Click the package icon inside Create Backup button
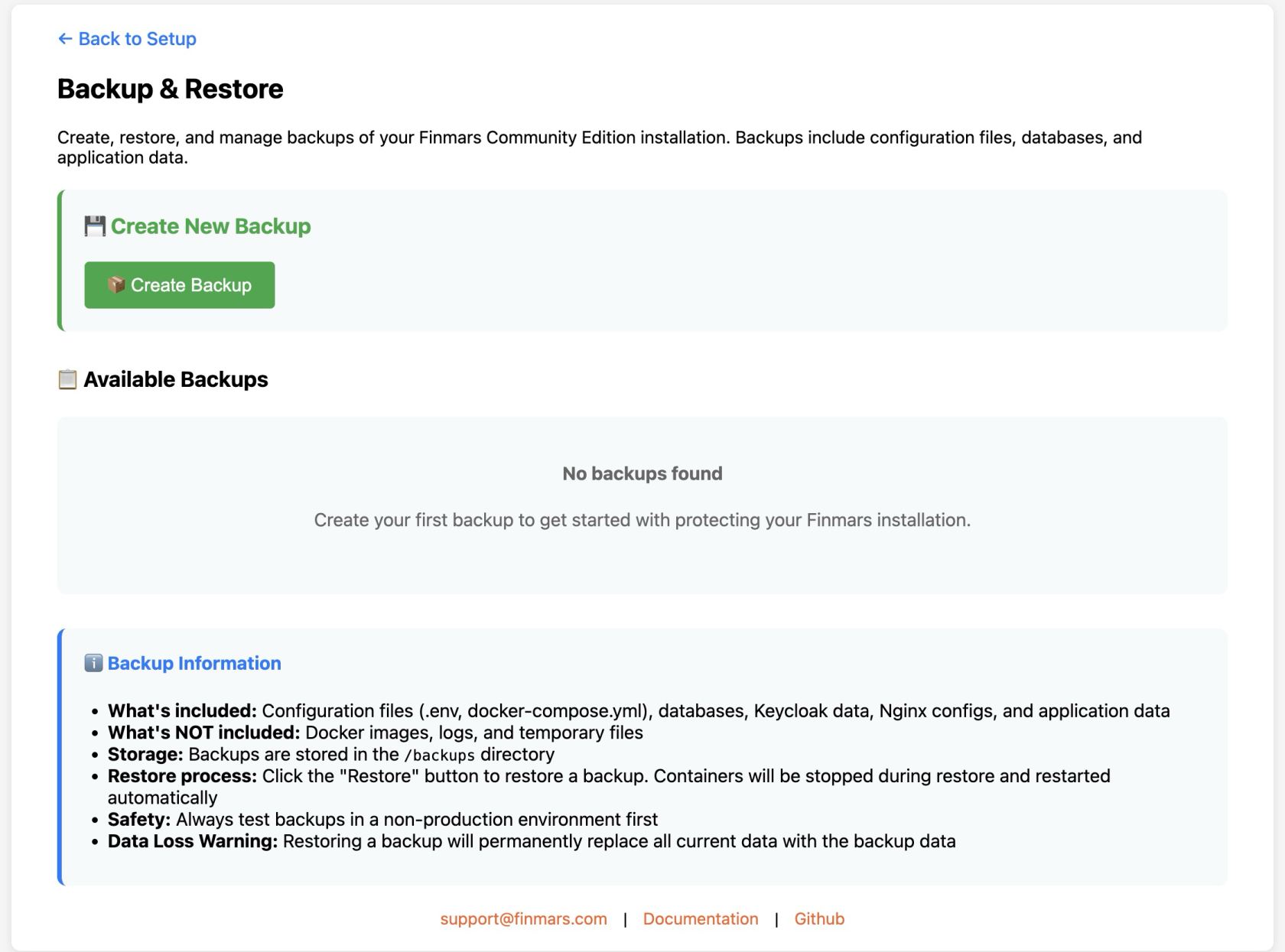Image resolution: width=1285 pixels, height=952 pixels. click(x=116, y=285)
